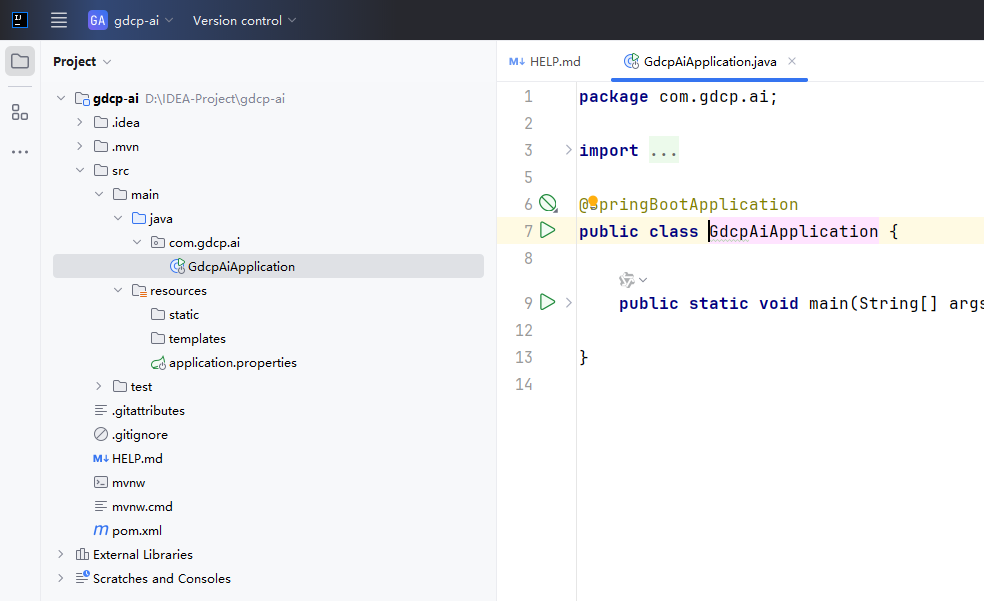This screenshot has height=601, width=984.
Task: Click the no-bean gutter icon on line 6
Action: [548, 203]
